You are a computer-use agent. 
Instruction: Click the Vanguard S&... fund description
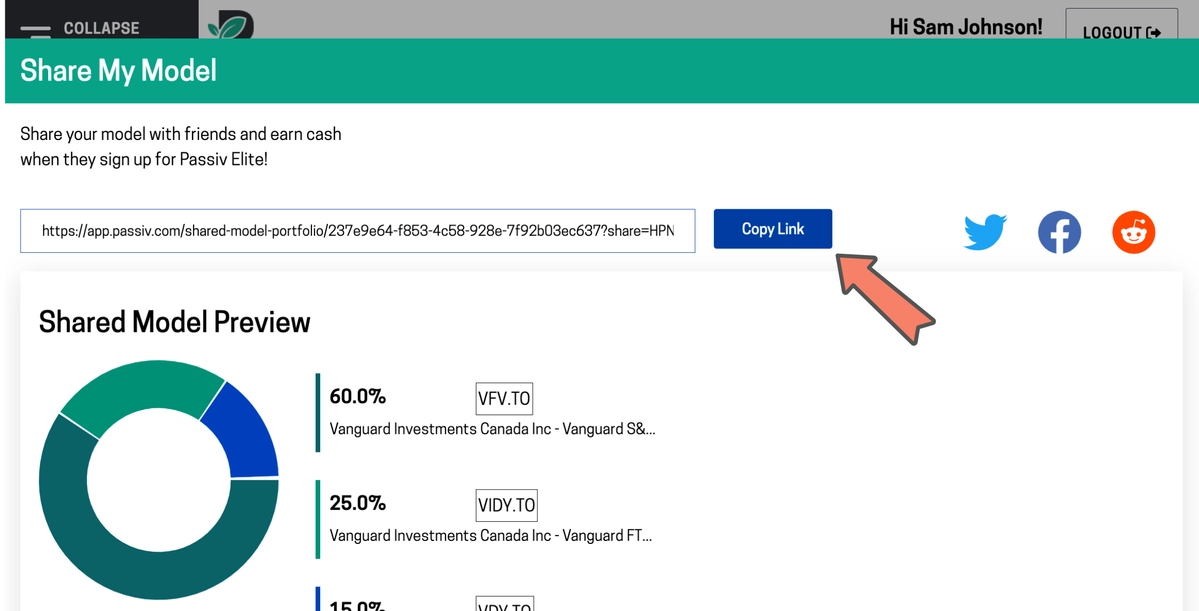point(492,429)
